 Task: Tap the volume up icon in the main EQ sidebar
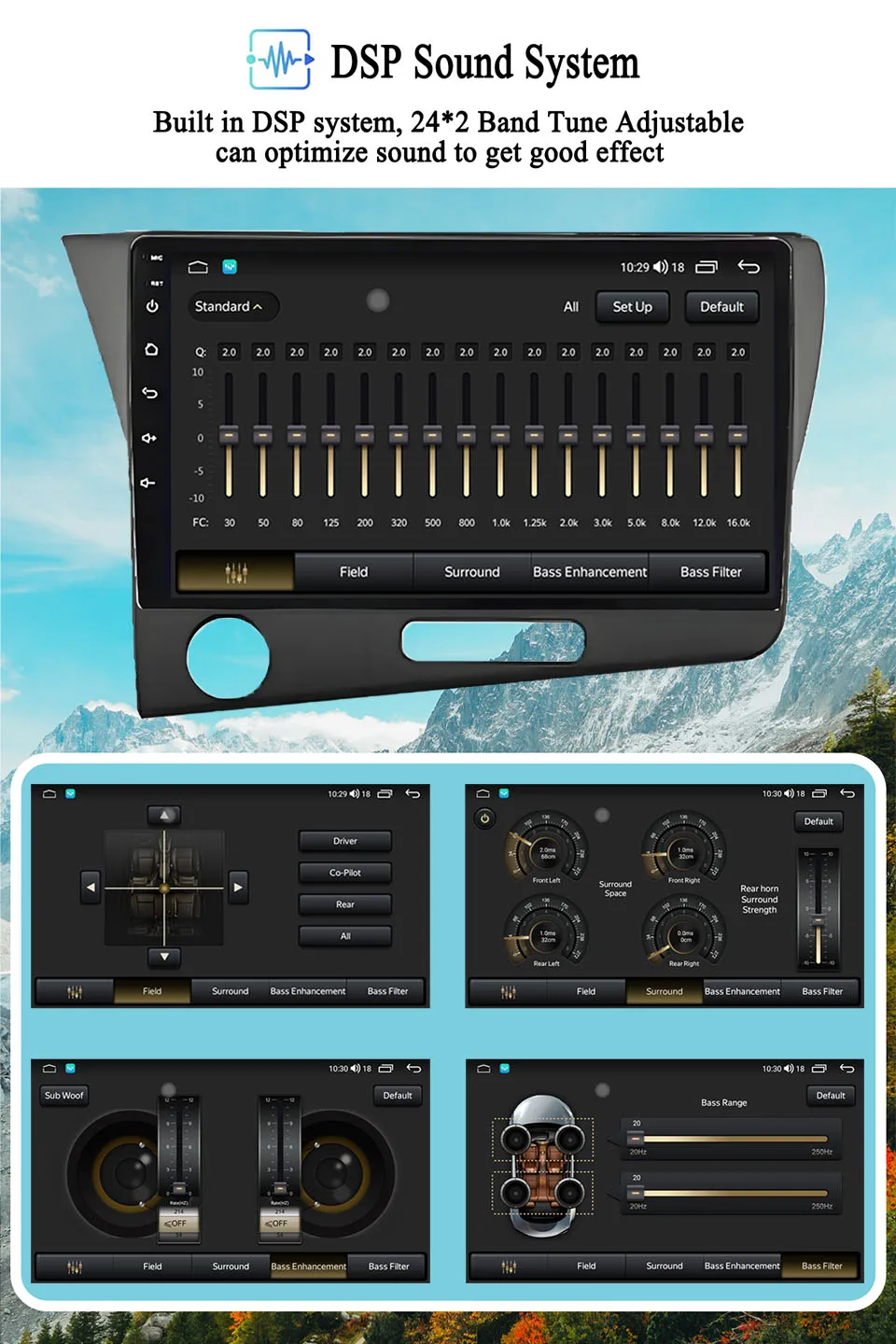148,438
